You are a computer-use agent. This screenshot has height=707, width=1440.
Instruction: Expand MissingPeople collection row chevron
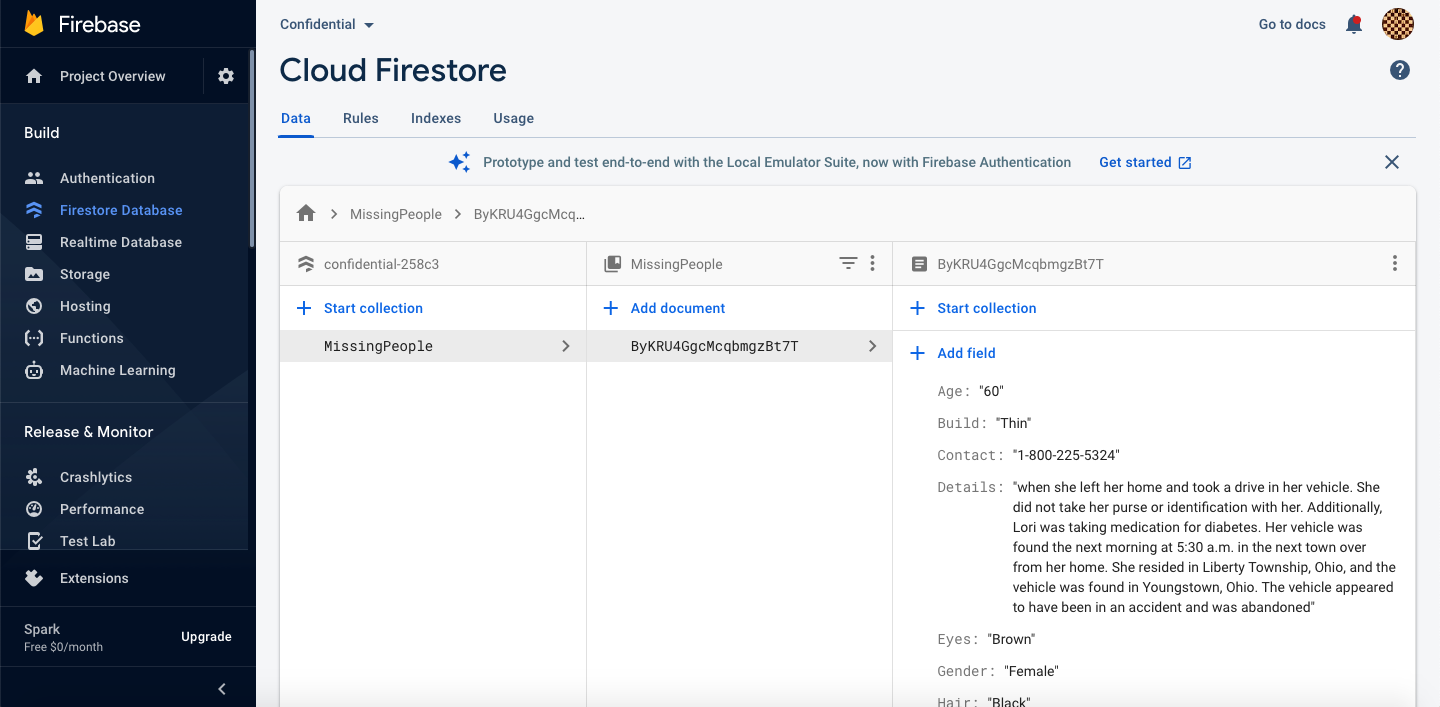pyautogui.click(x=566, y=346)
